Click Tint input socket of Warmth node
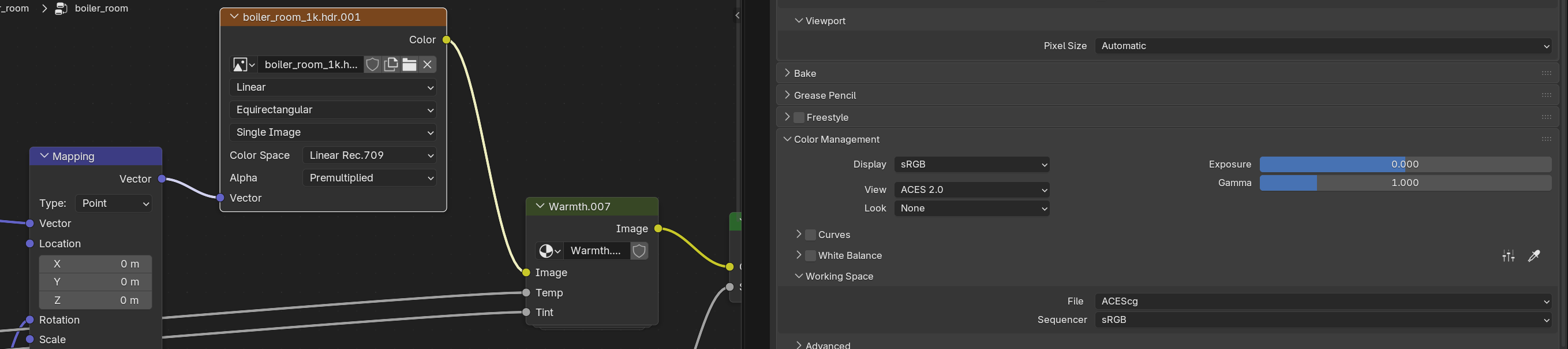The height and width of the screenshot is (349, 1568). (526, 313)
